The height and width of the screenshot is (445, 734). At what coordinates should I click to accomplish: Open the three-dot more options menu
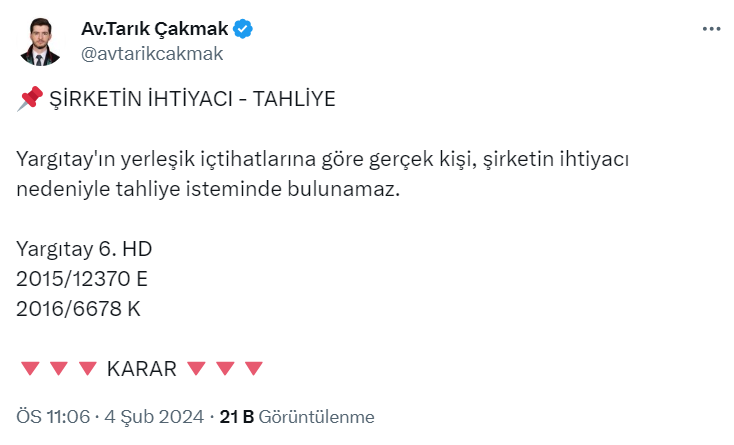[x=711, y=30]
